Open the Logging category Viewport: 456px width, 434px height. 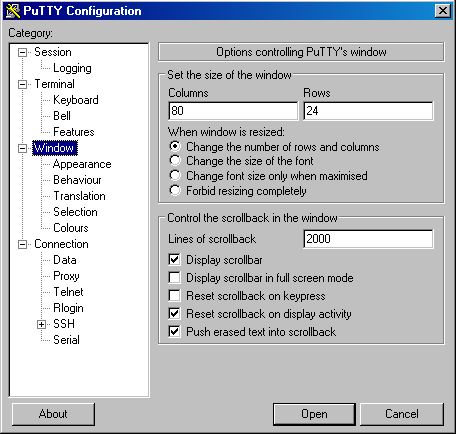click(x=72, y=68)
